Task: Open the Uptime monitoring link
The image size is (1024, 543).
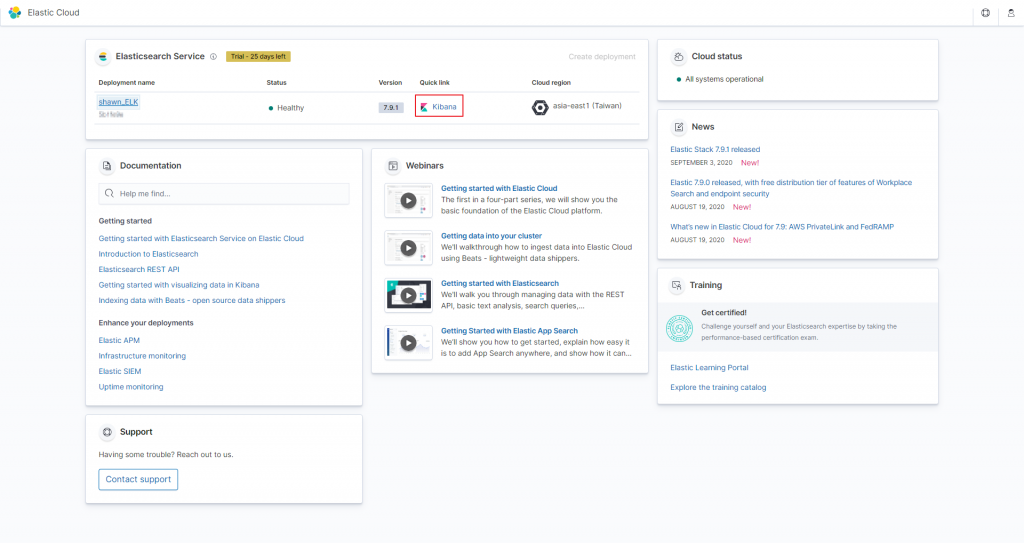Action: [131, 387]
